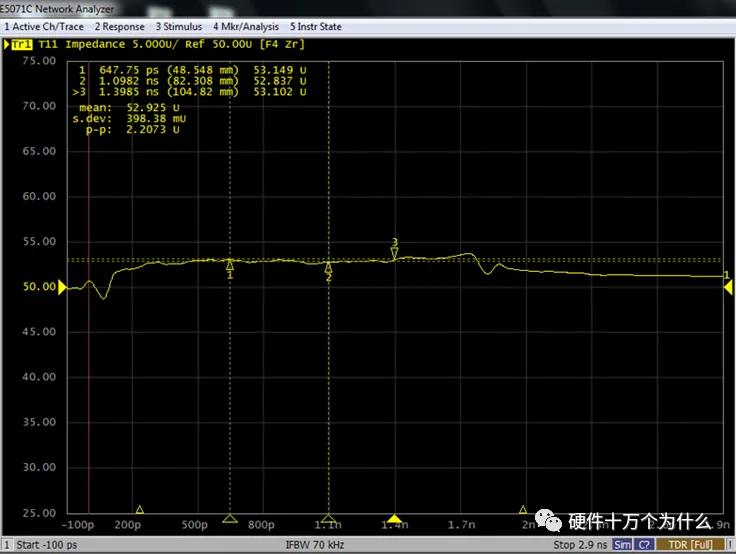Click marker 2's hollow triangle on the bottom axis
The width and height of the screenshot is (736, 554).
328,517
